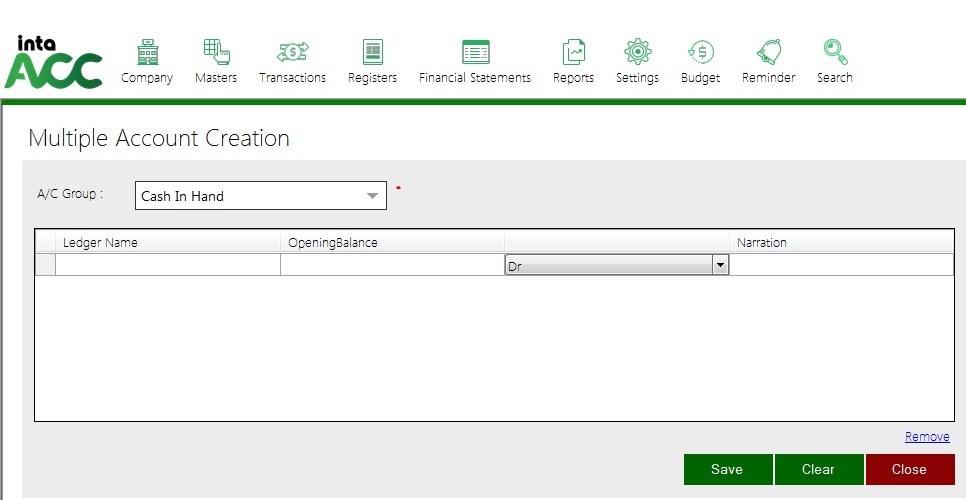Open the Dr balance type dropdown arrow
Viewport: 966px width, 500px height.
(x=719, y=265)
